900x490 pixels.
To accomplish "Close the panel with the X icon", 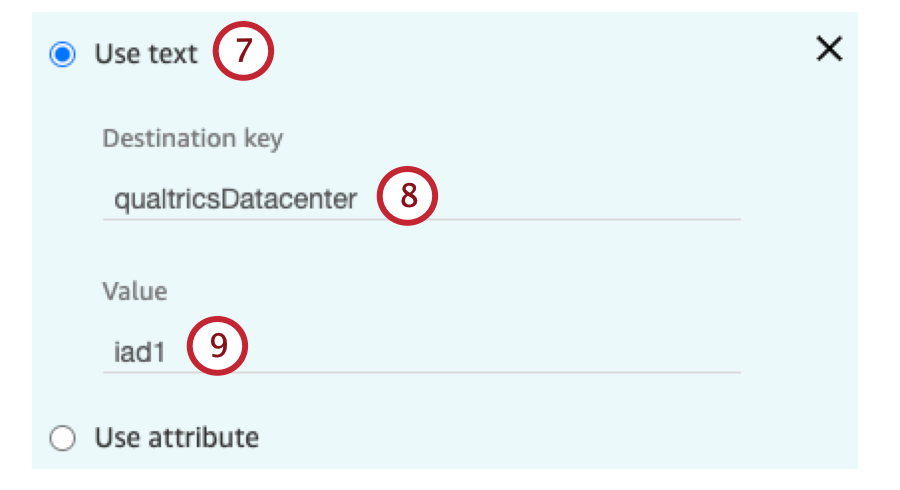I will [x=829, y=49].
